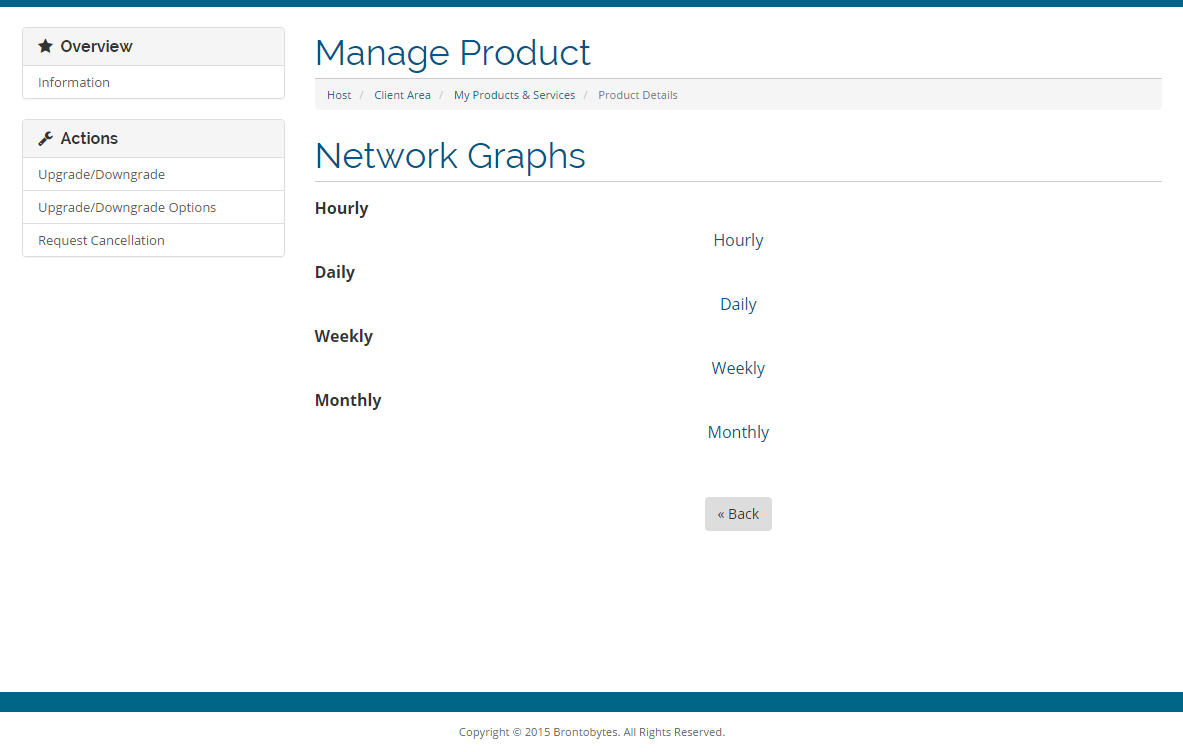Go to the Host breadcrumb link
The image size is (1183, 752).
coord(339,95)
